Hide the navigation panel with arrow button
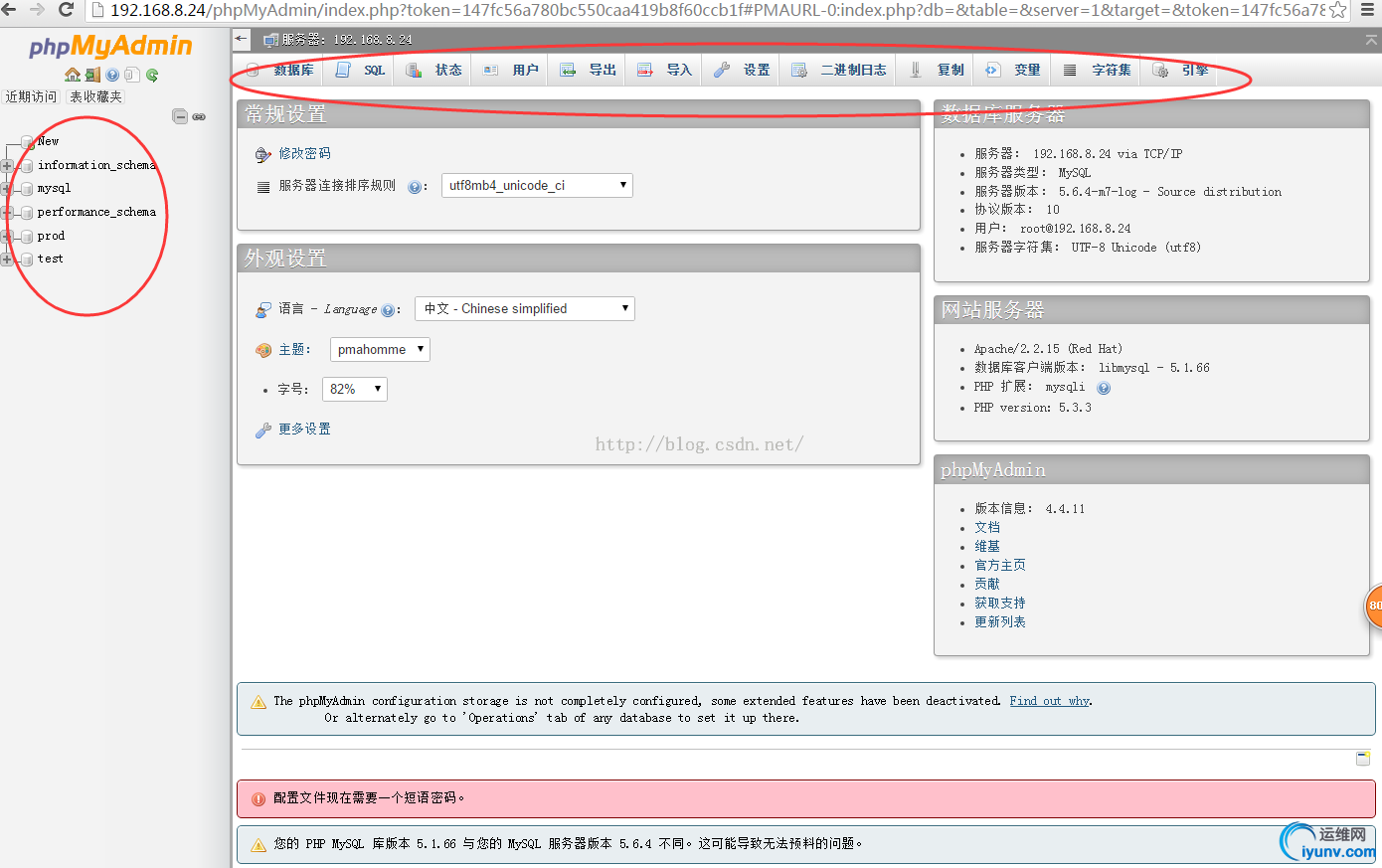1382x868 pixels. click(242, 39)
